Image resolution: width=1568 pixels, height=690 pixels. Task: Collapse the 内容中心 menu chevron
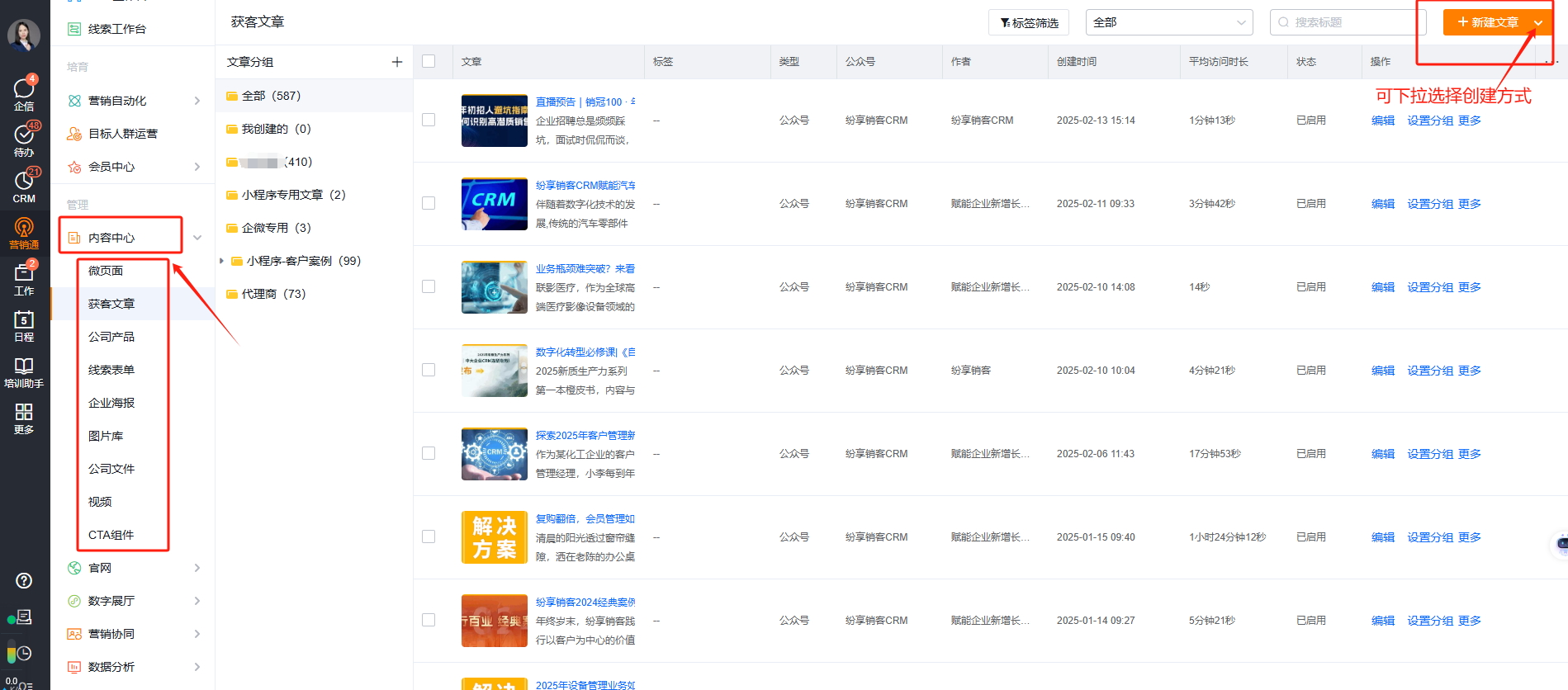[197, 238]
